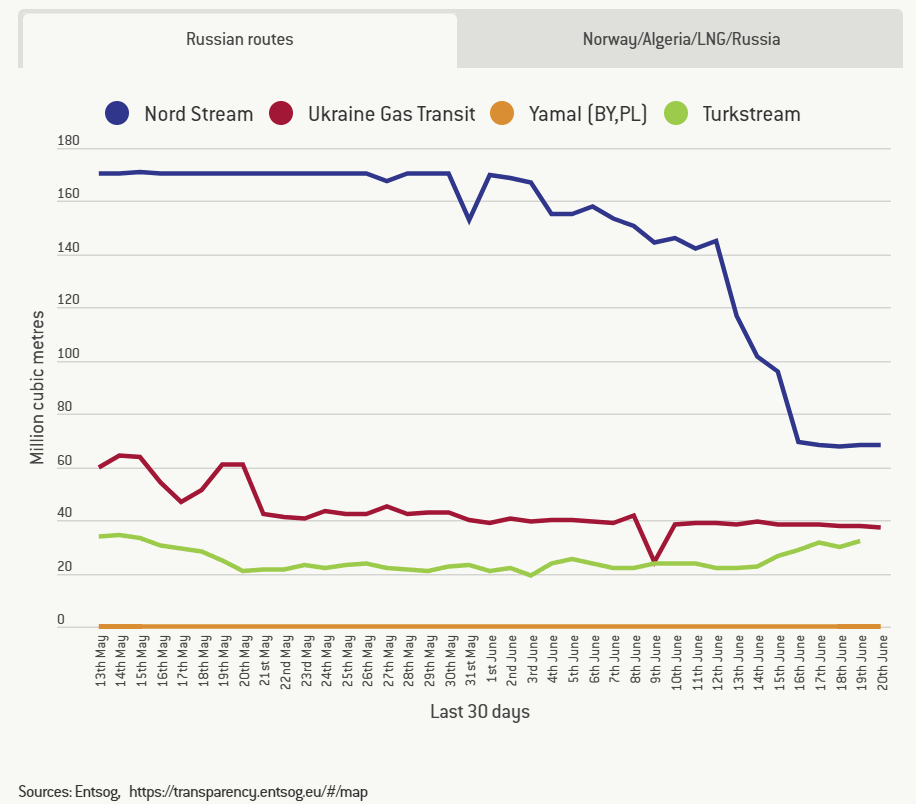916x804 pixels.
Task: Click the red Ukraine Gas Transit legend dot
Action: tap(282, 113)
